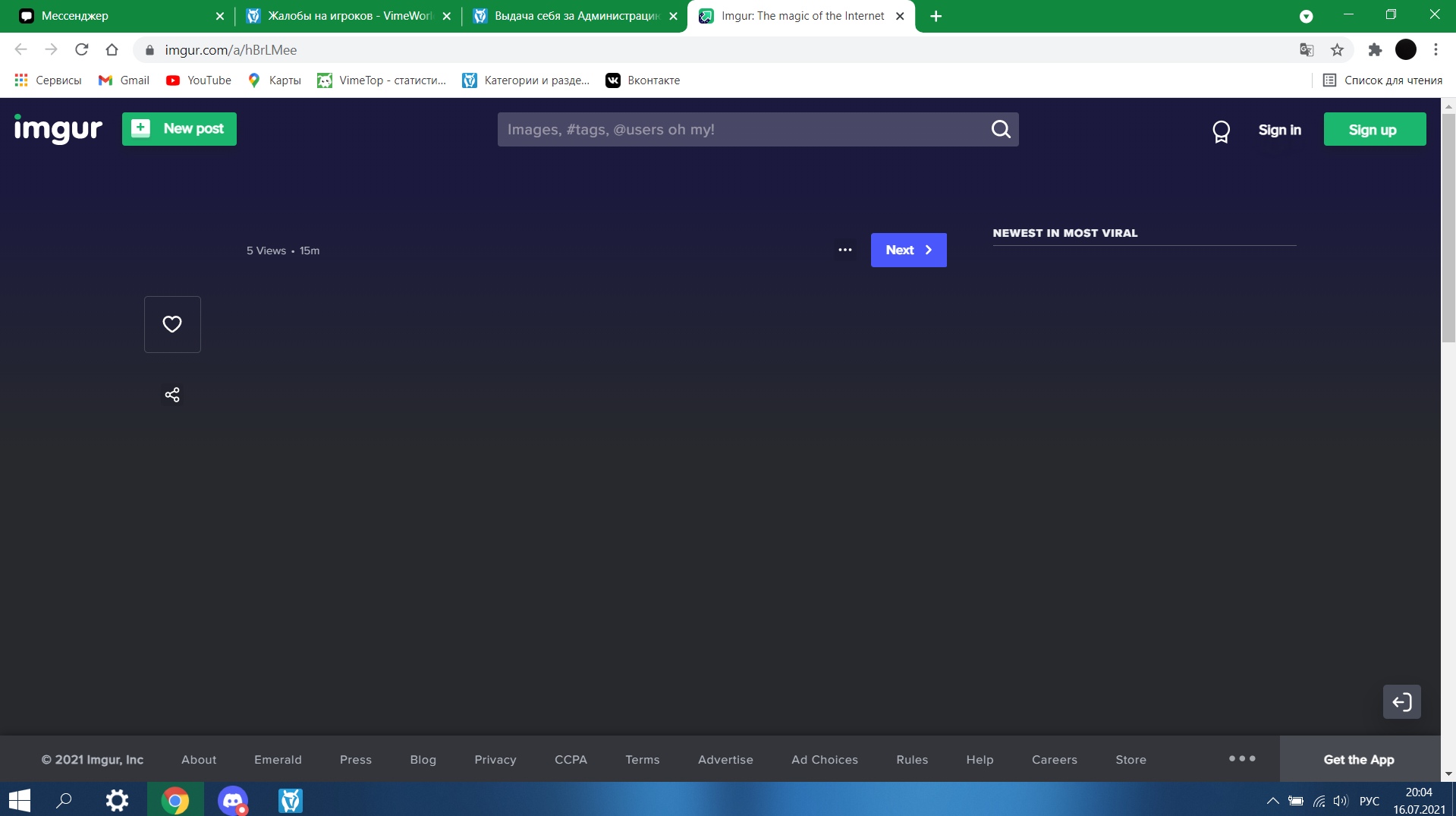Click the exit arrow icon at bottom right

(1401, 702)
